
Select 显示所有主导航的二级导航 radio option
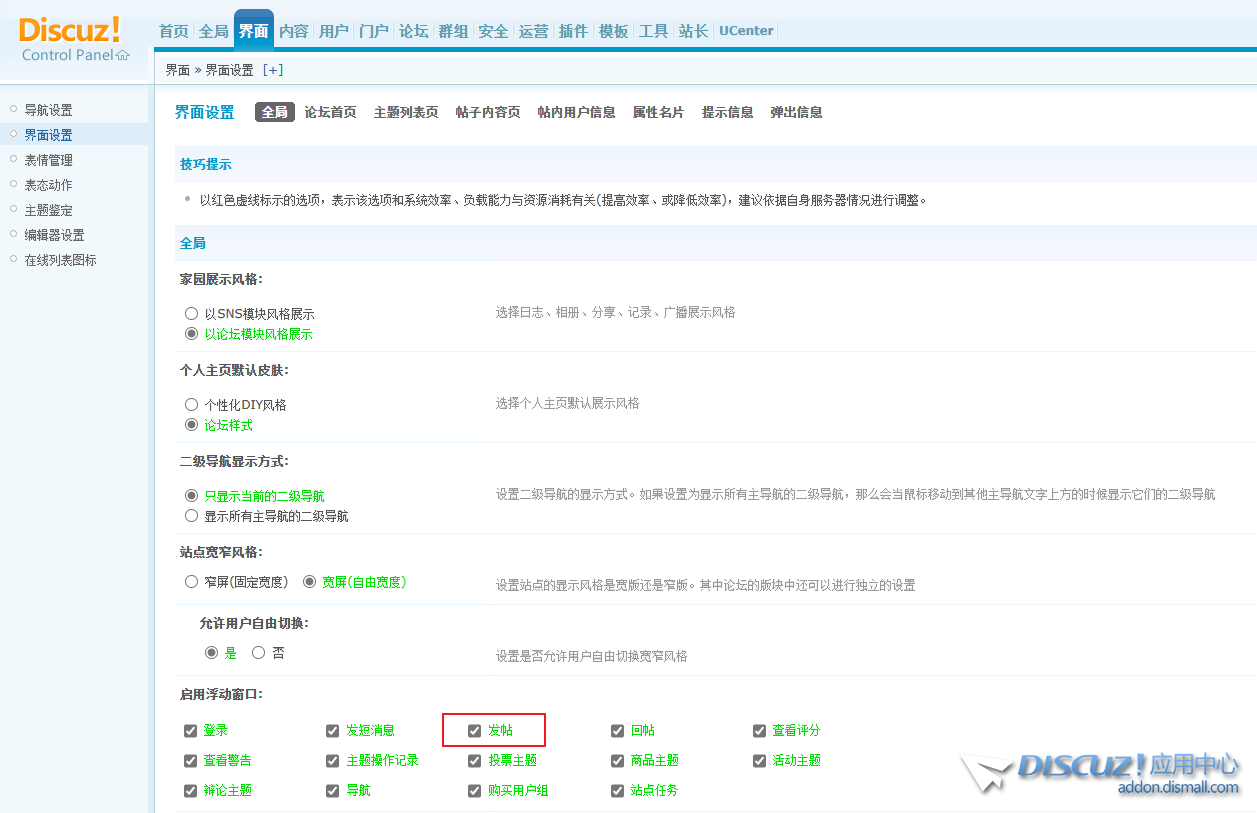192,516
